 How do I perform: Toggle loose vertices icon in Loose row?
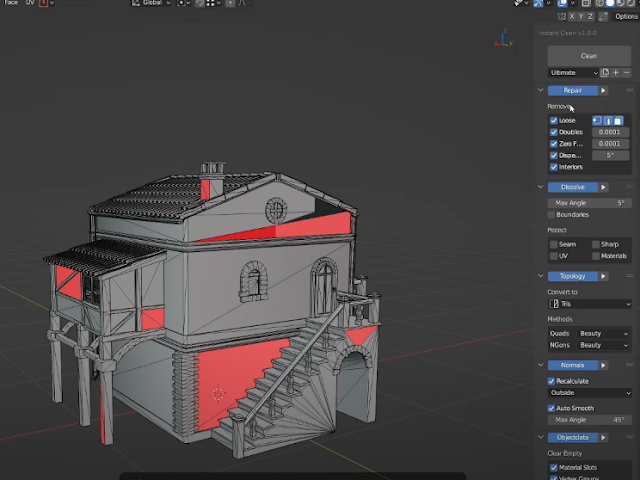click(597, 120)
